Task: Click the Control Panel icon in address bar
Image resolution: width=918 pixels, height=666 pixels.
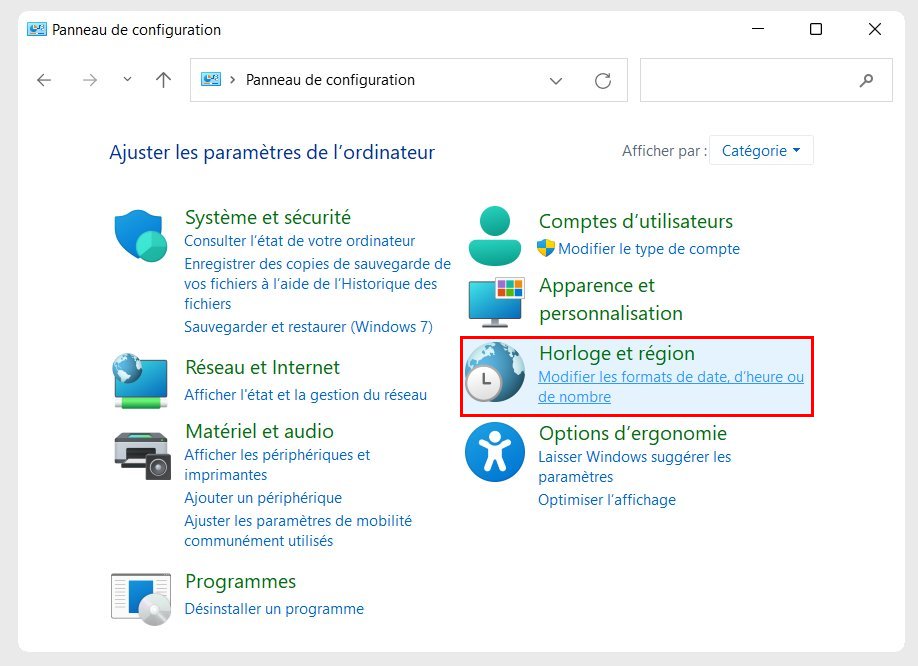Action: coord(211,79)
